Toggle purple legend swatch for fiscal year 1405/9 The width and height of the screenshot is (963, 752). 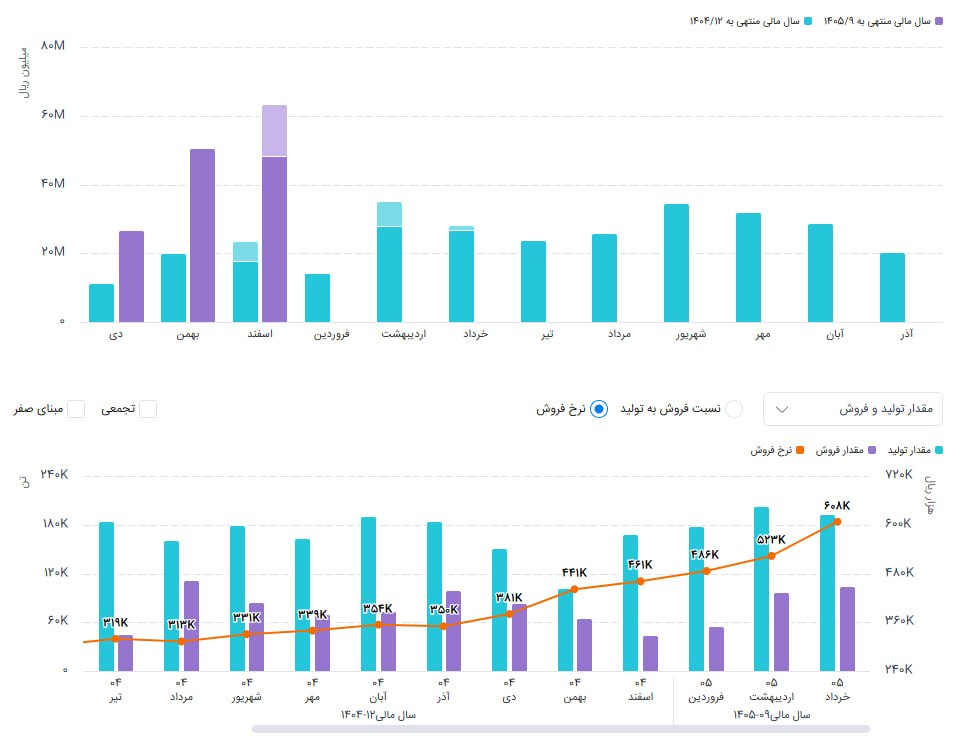(x=938, y=22)
